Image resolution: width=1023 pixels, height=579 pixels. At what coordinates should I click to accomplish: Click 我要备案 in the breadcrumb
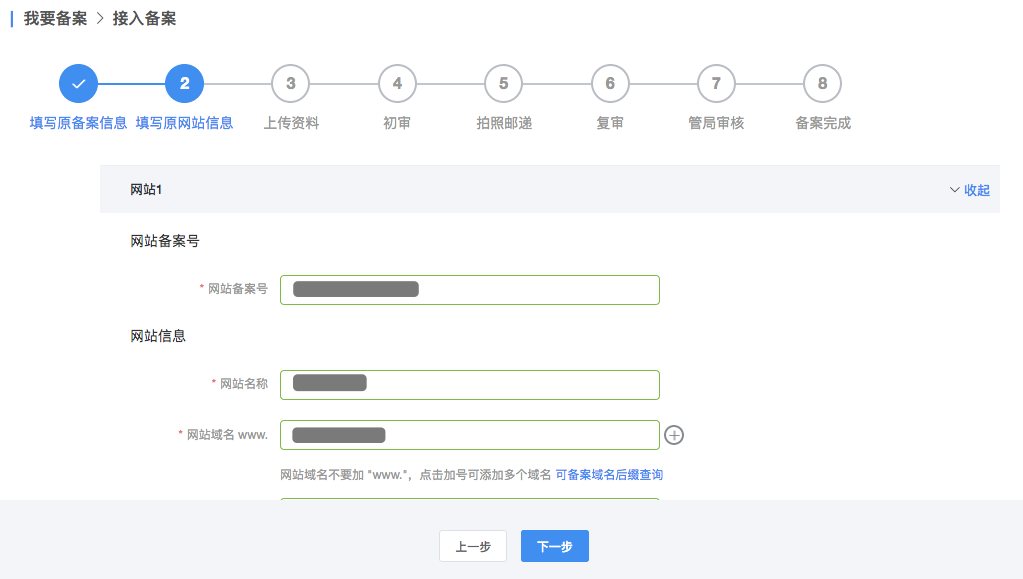point(55,19)
